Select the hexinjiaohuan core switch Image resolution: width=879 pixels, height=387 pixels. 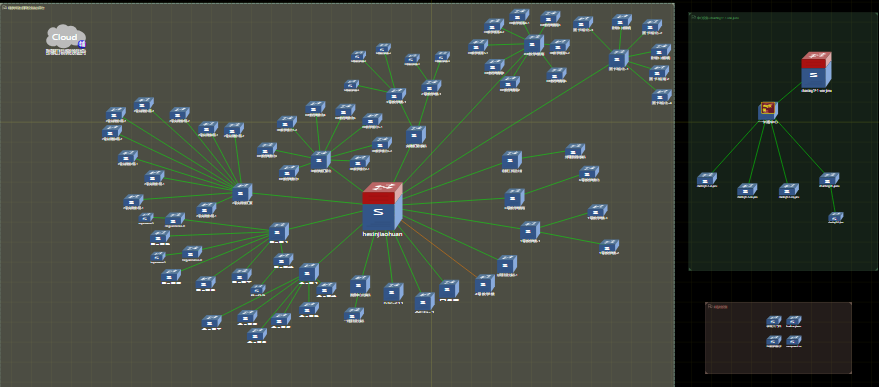click(x=382, y=205)
